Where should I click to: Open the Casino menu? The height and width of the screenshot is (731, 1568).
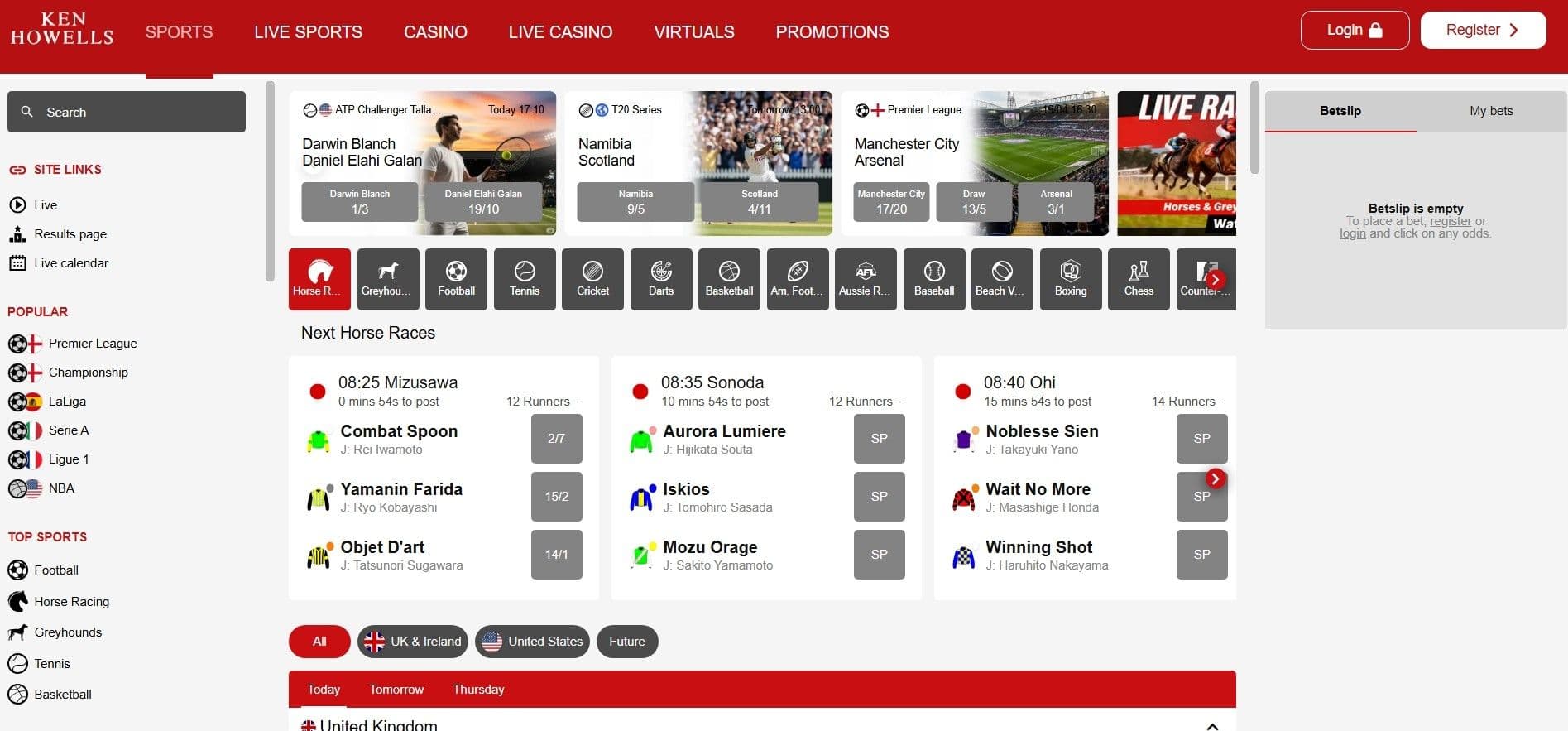435,31
